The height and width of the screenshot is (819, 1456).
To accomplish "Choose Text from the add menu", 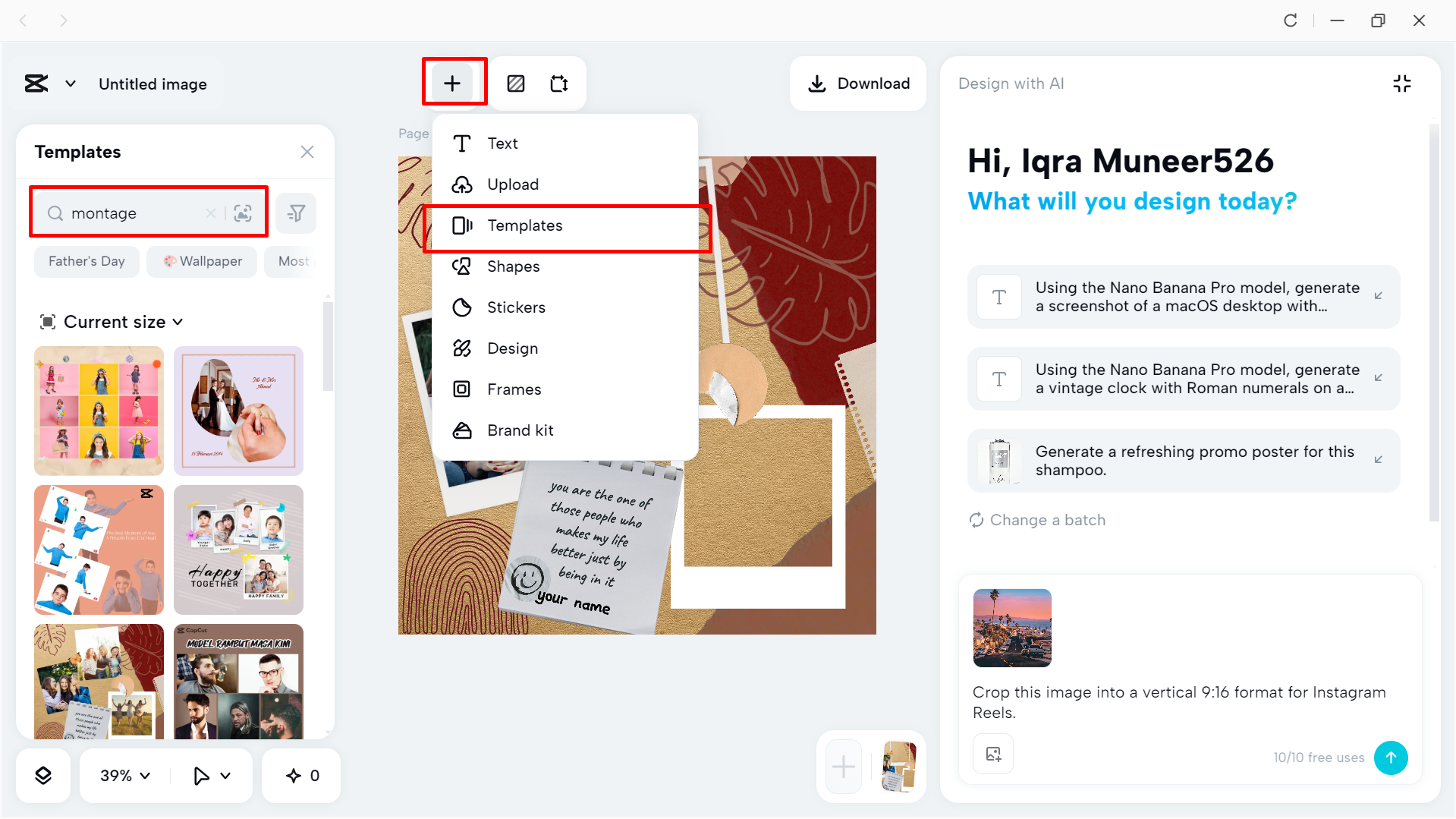I will [565, 143].
